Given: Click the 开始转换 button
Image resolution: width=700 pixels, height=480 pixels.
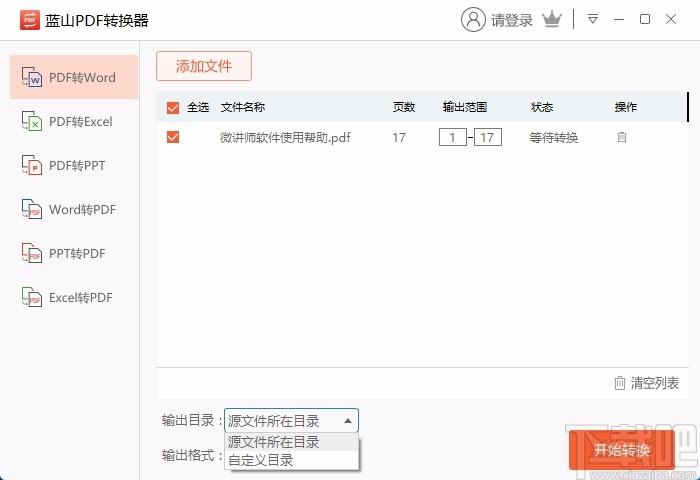Looking at the screenshot, I should pyautogui.click(x=621, y=450).
